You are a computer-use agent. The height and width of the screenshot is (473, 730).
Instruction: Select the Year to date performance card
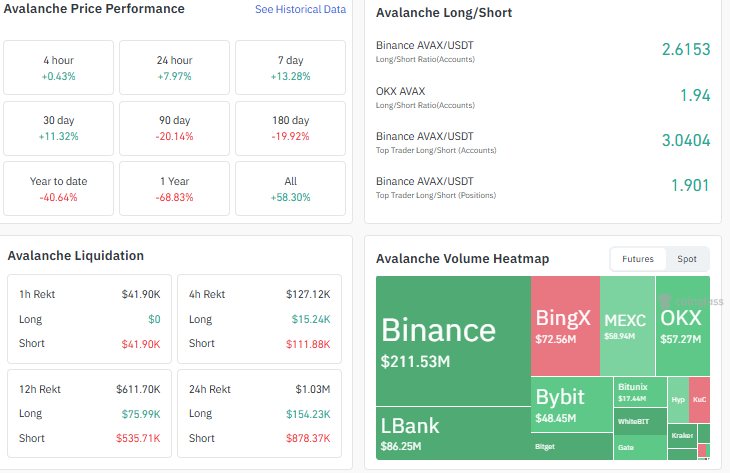point(59,189)
